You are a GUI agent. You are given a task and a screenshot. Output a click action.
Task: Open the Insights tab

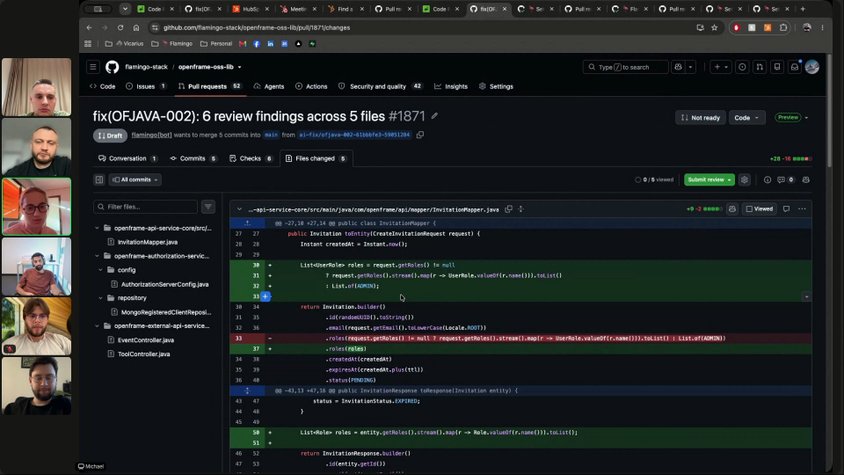coord(451,86)
